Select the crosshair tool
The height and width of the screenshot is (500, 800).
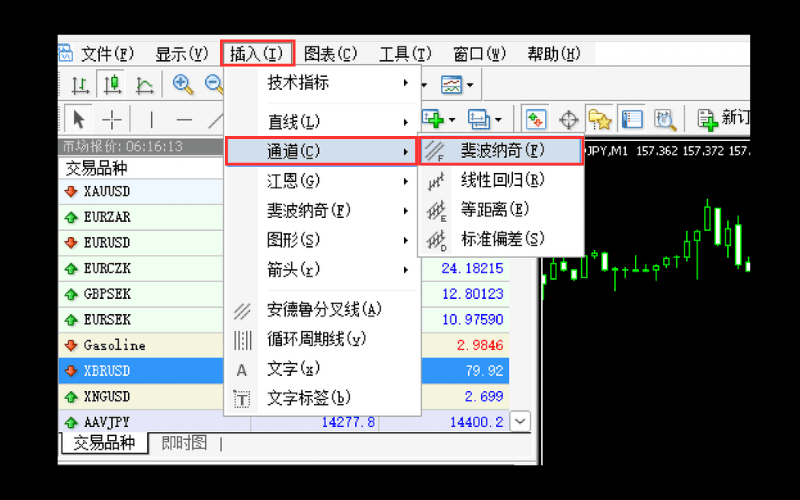pyautogui.click(x=112, y=120)
